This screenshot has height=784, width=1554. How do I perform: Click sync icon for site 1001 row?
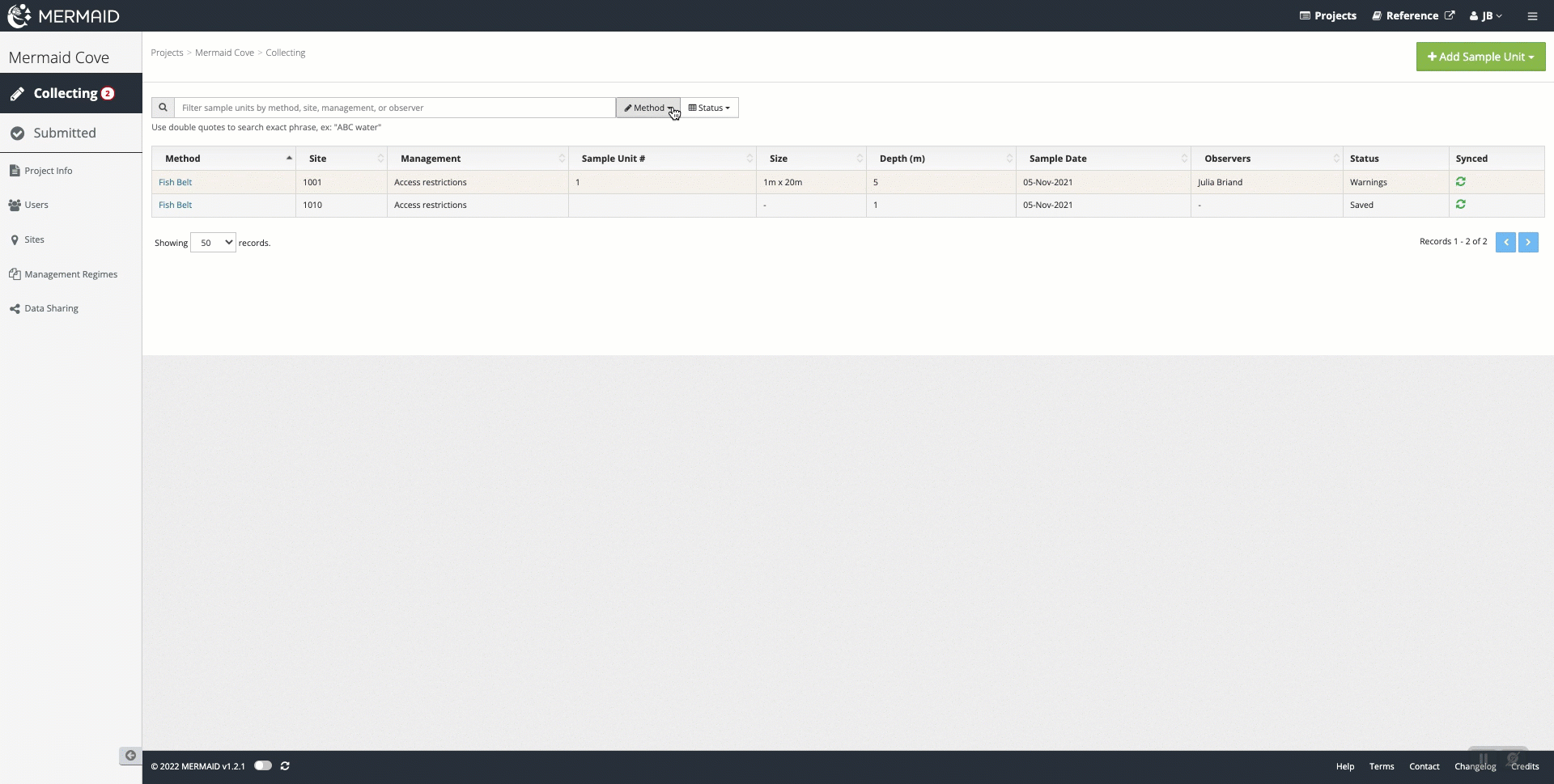[1461, 182]
